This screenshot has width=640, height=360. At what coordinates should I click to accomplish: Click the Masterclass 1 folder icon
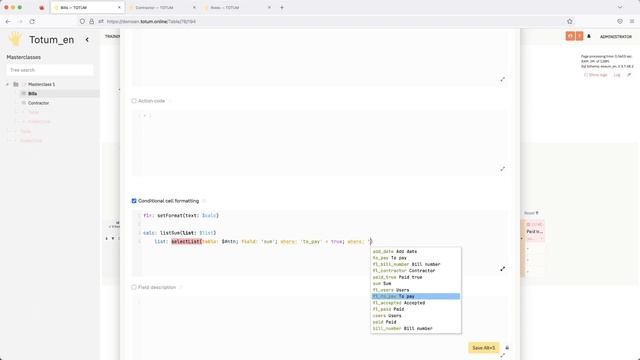(x=16, y=84)
